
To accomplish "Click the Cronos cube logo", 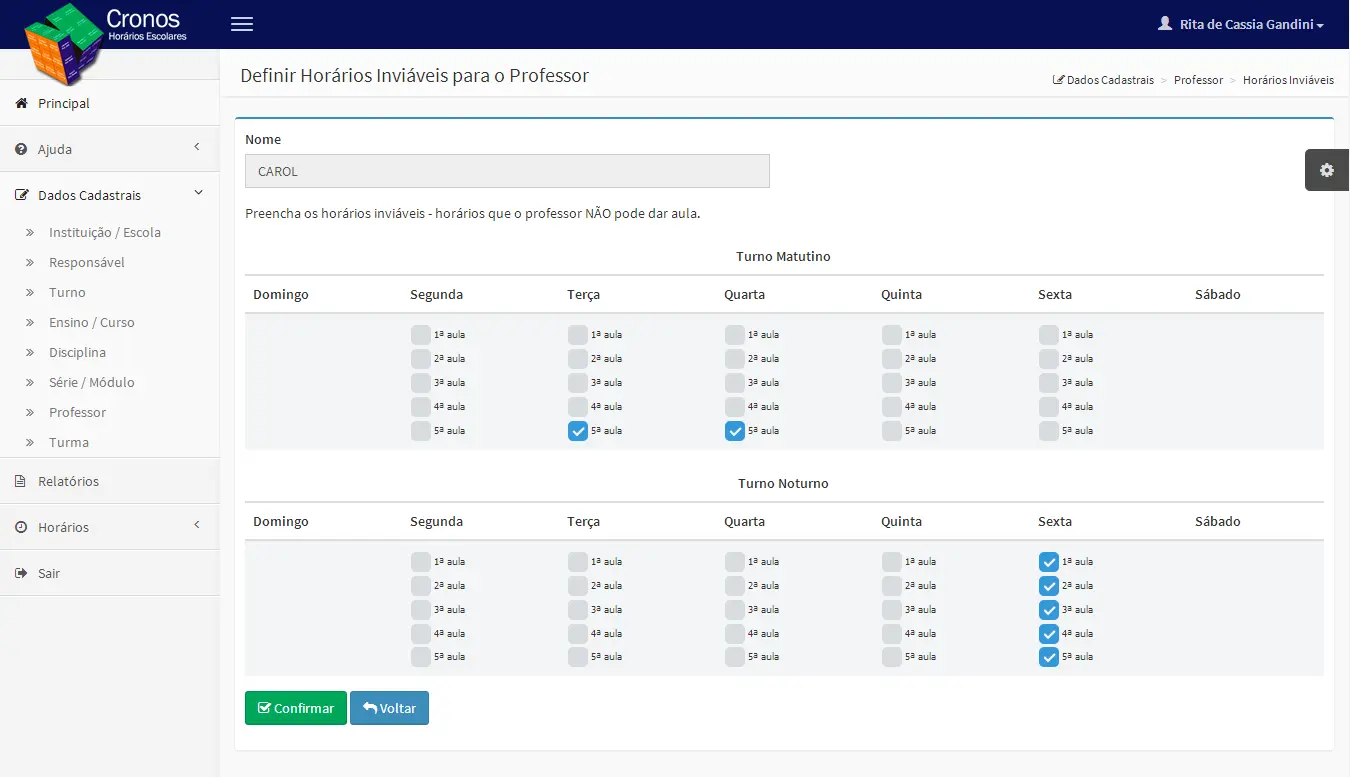I will [x=64, y=44].
